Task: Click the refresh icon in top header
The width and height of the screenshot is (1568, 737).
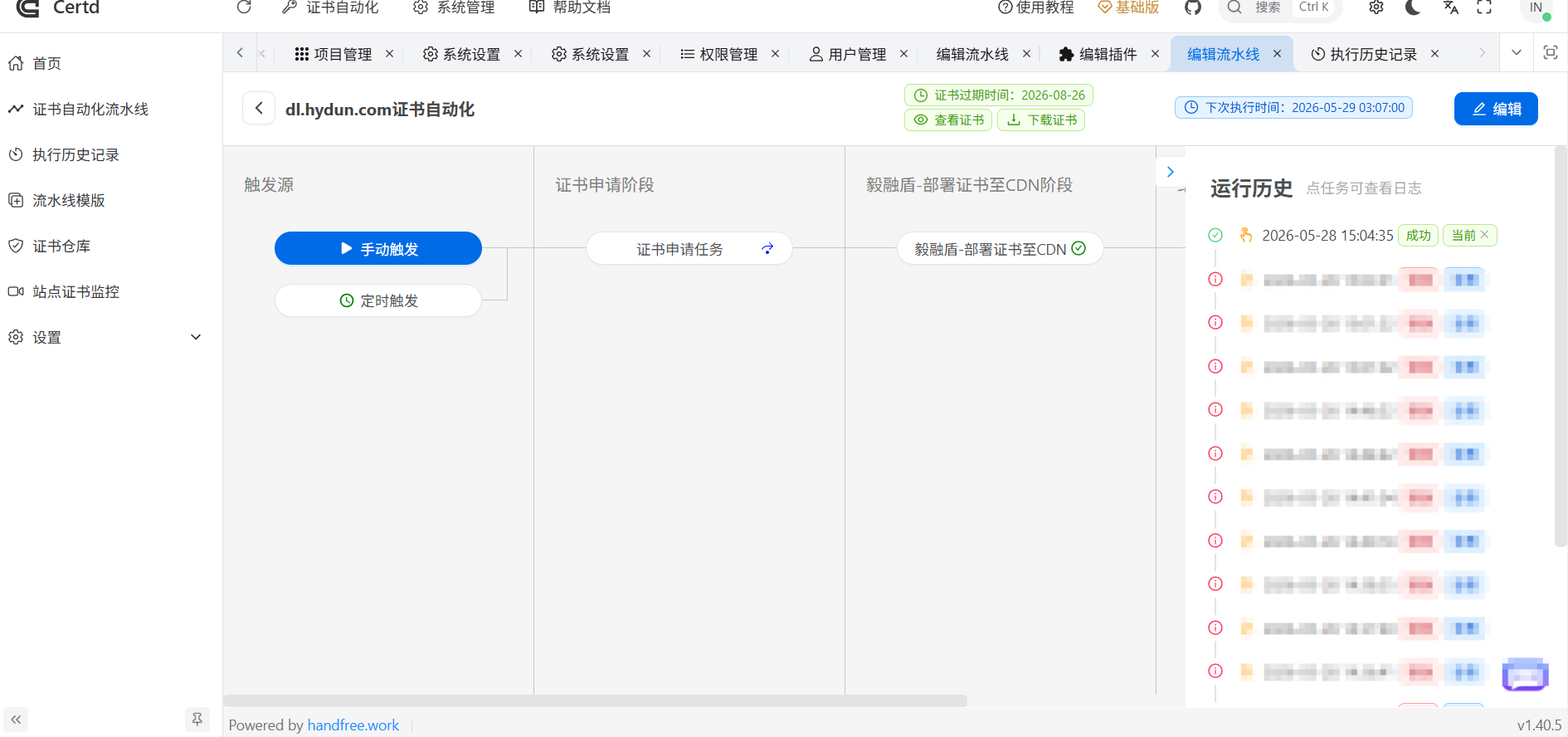Action: pyautogui.click(x=244, y=7)
